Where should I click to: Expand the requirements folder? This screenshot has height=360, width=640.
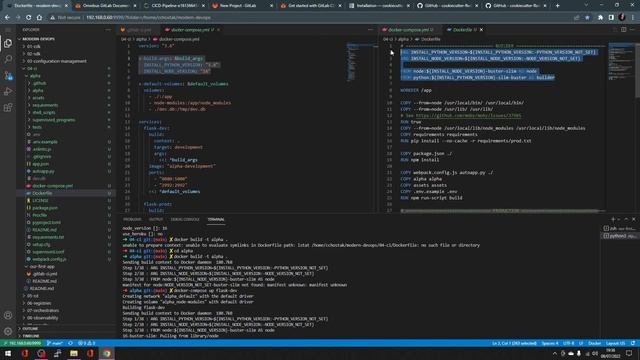[45, 105]
